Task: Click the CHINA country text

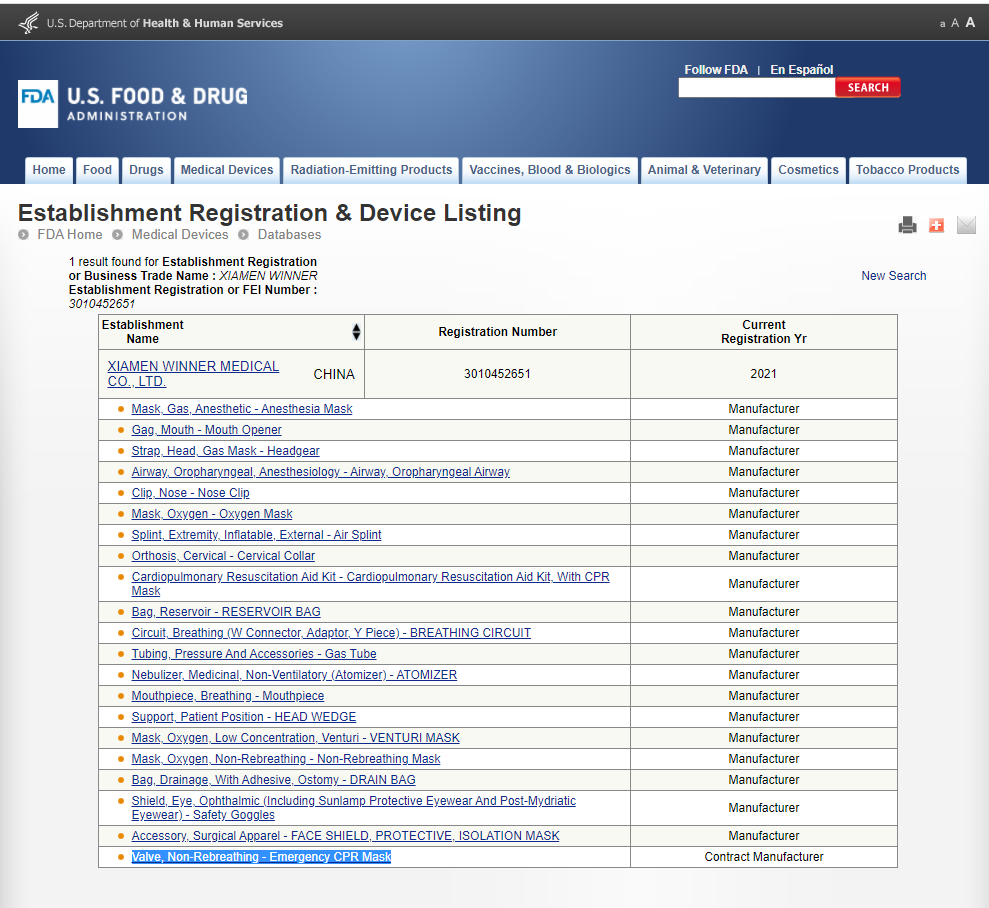Action: (334, 375)
